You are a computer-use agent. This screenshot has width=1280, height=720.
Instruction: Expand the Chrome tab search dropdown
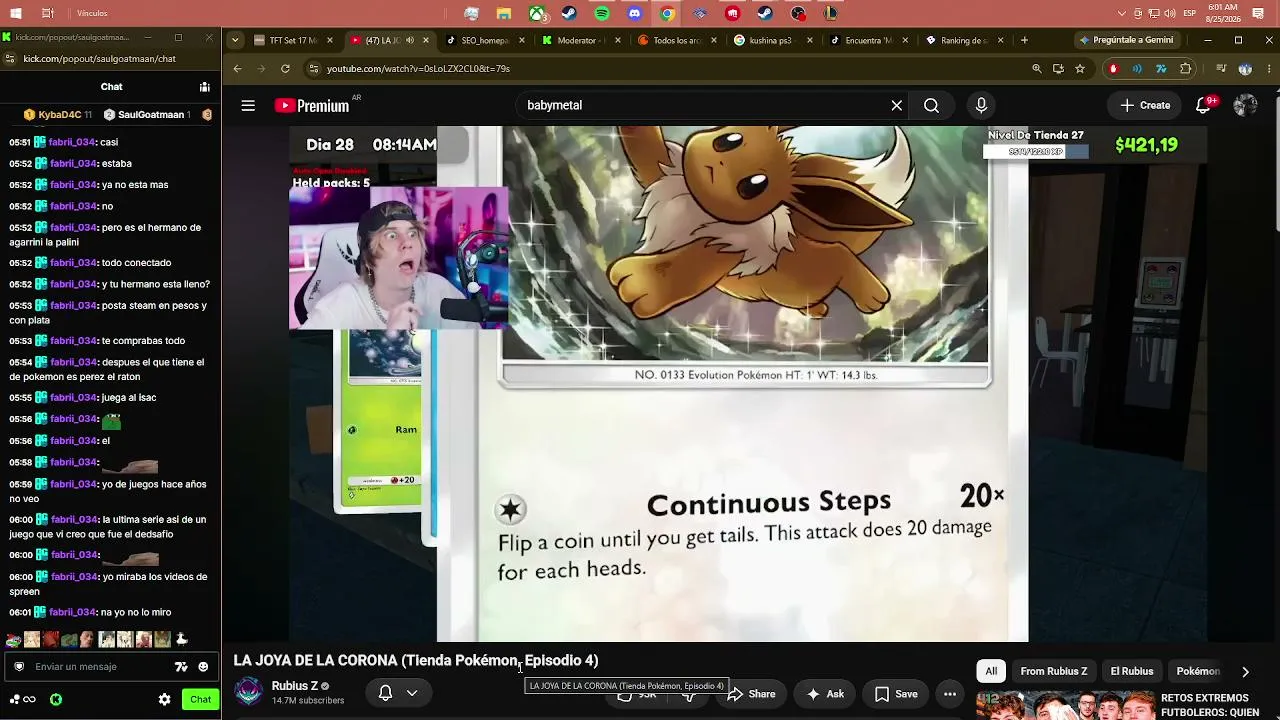(x=234, y=41)
